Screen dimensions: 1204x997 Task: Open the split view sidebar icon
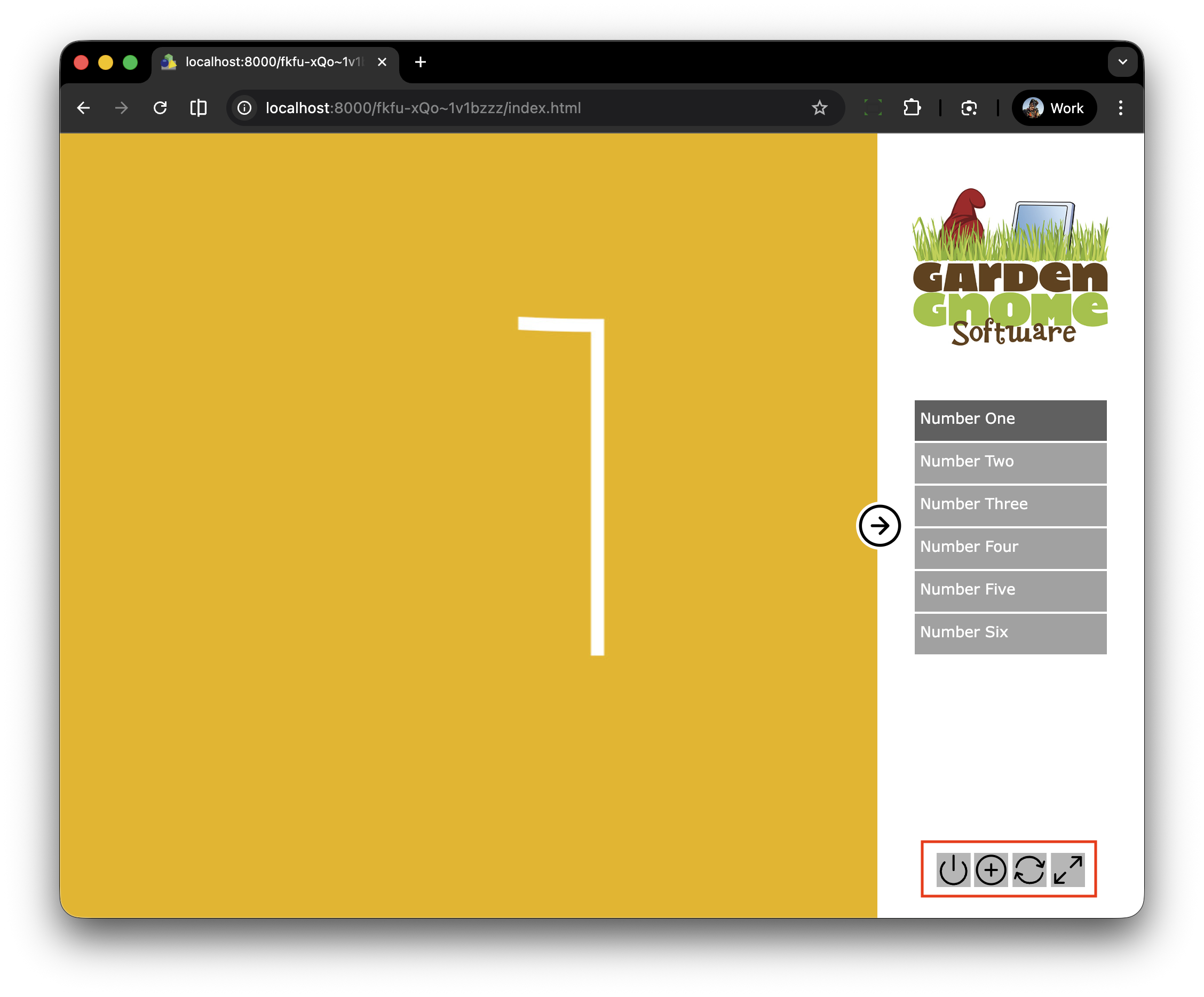(x=199, y=108)
